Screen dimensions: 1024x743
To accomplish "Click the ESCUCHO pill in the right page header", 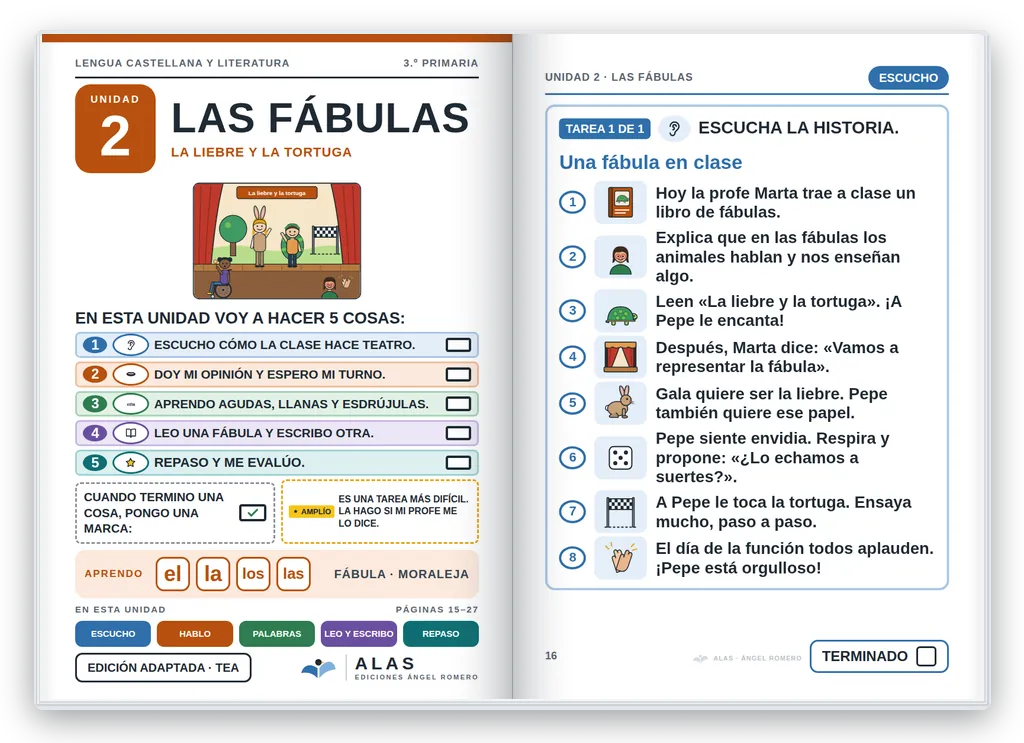I will [x=908, y=78].
